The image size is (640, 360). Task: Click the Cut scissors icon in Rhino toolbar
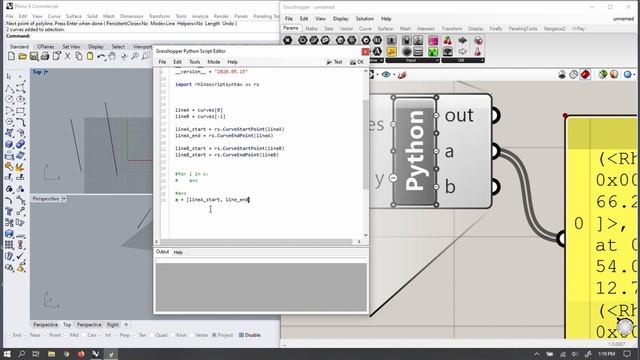[67, 56]
